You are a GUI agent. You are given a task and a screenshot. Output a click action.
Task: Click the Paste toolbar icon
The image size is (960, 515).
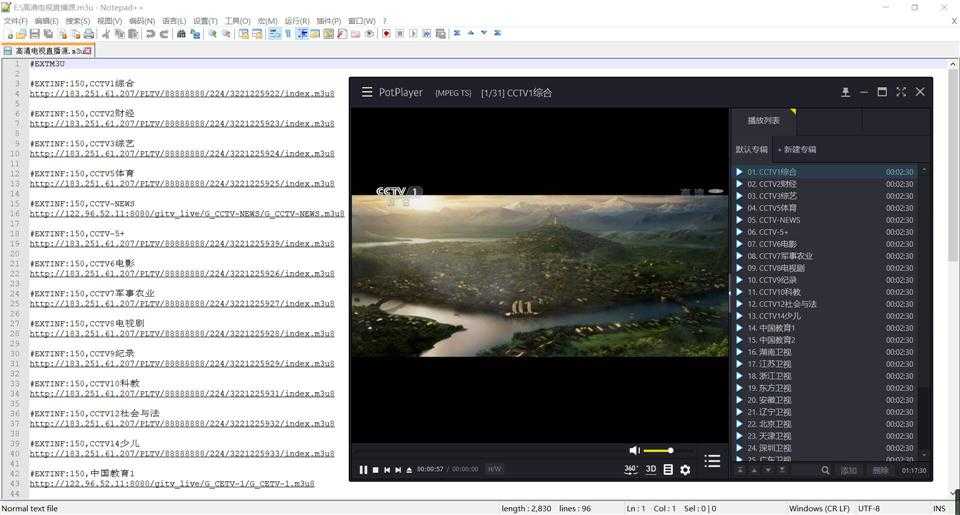(x=133, y=34)
